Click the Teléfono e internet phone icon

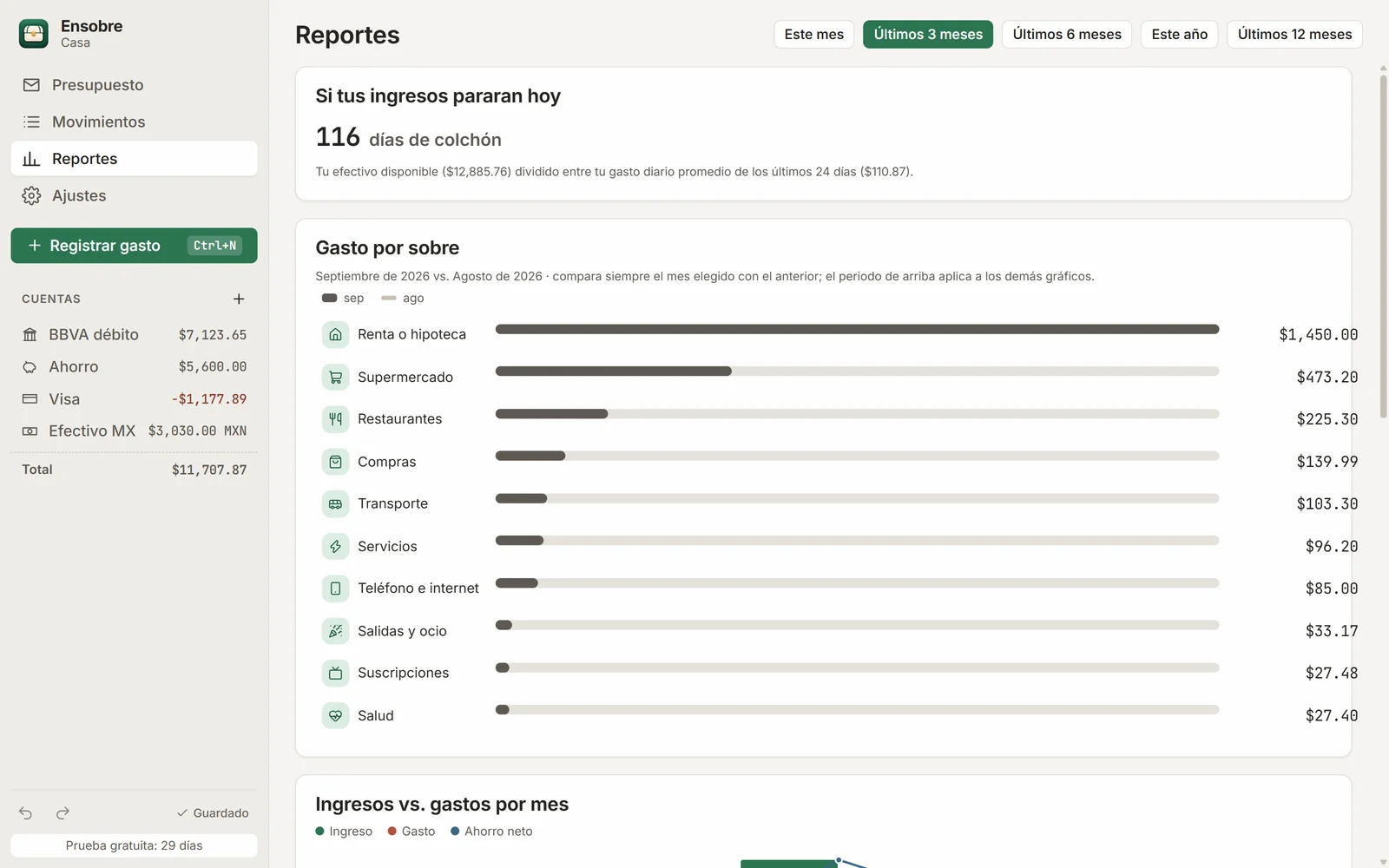tap(335, 589)
